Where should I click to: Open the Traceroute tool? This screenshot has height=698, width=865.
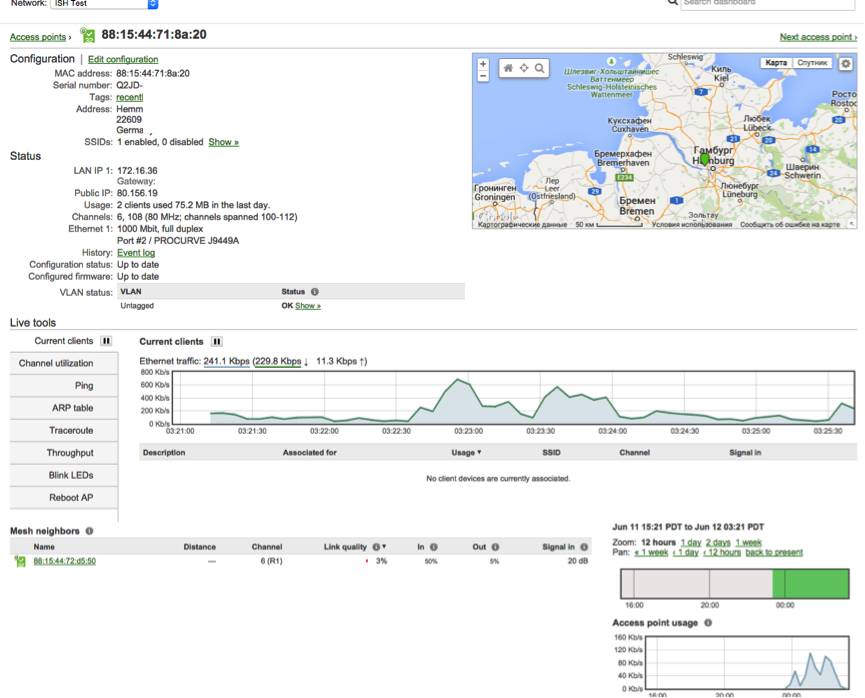[x=64, y=430]
